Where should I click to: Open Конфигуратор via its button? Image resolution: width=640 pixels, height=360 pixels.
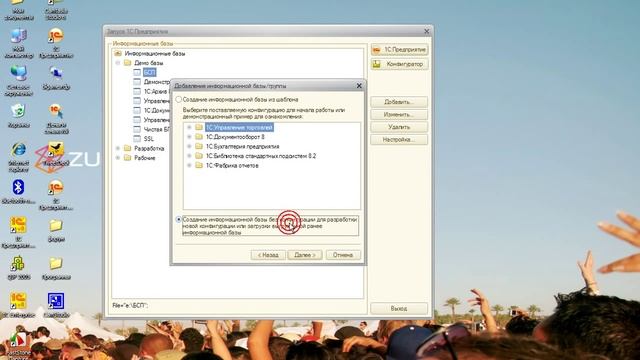coord(399,64)
